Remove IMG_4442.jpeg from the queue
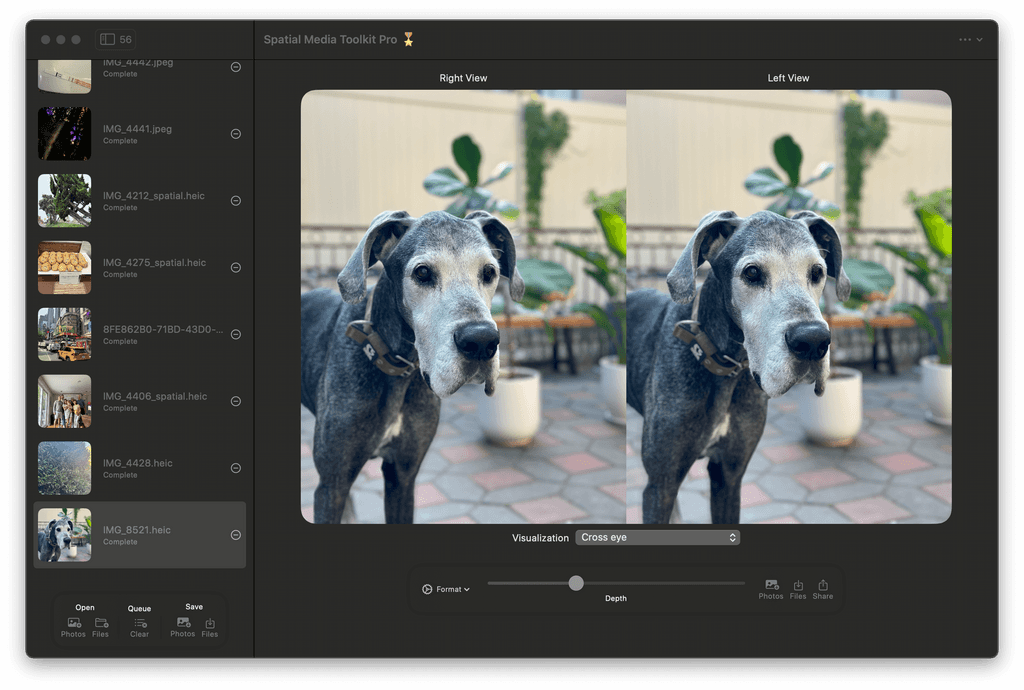 click(x=235, y=66)
